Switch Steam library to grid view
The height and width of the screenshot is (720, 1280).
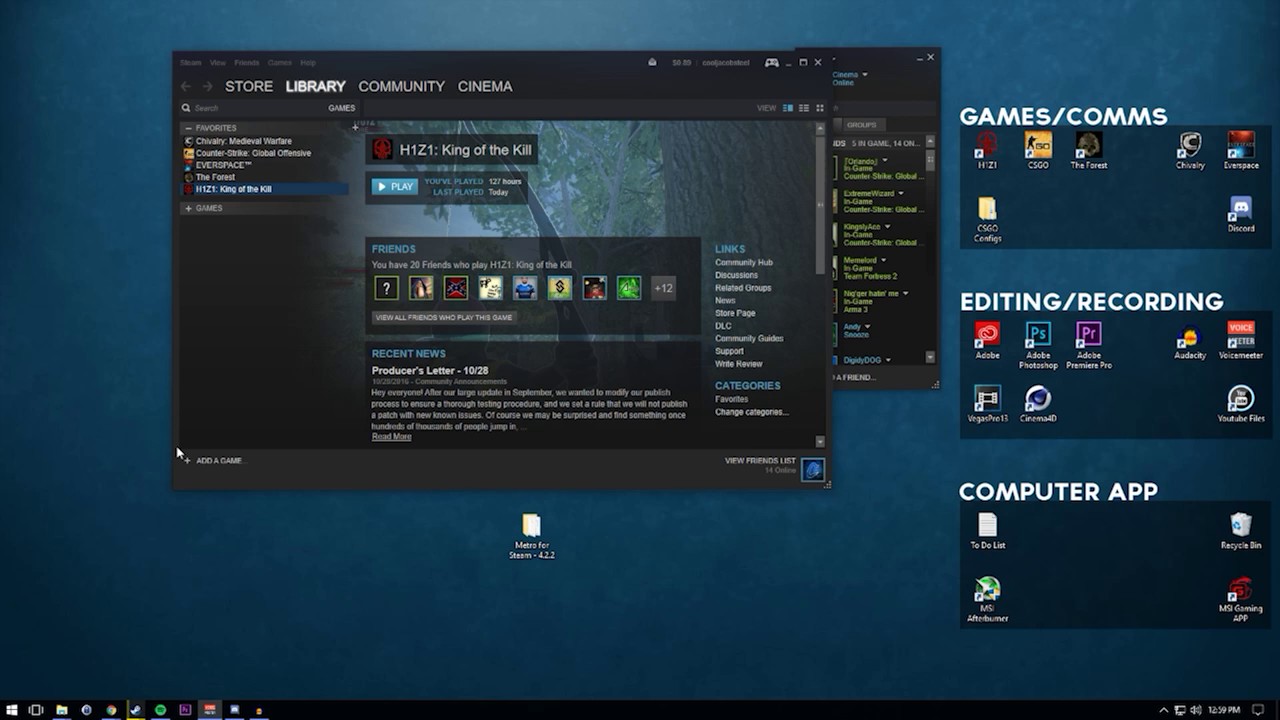coord(820,108)
